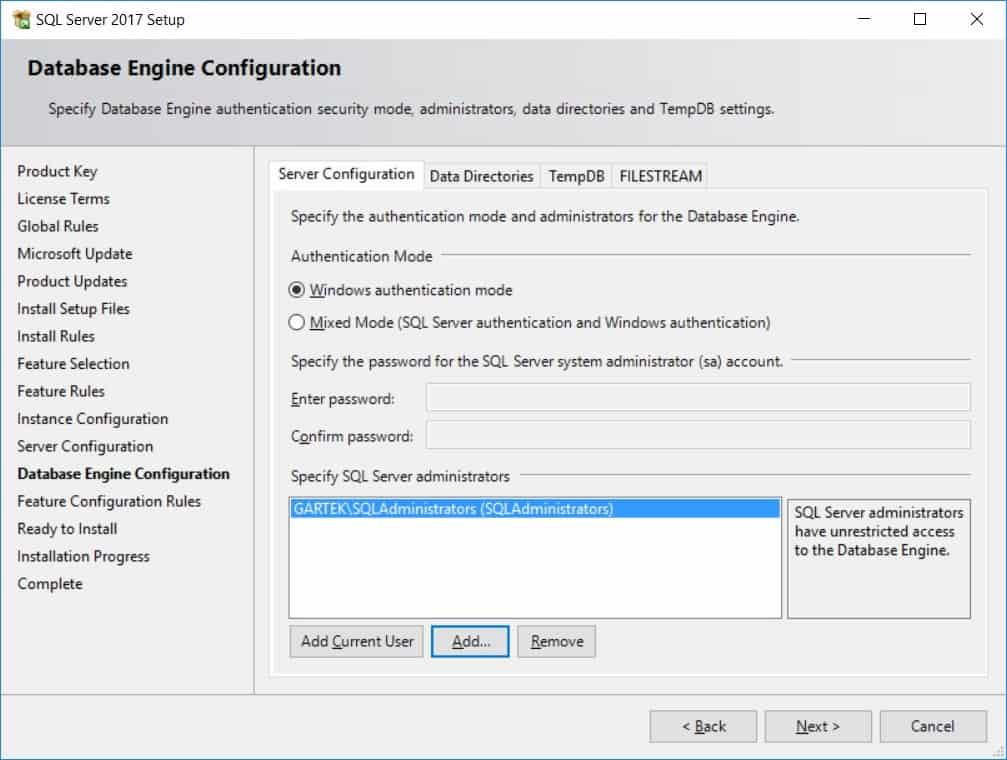Click Microsoft Update step in sidebar
This screenshot has height=760, width=1007.
click(75, 254)
